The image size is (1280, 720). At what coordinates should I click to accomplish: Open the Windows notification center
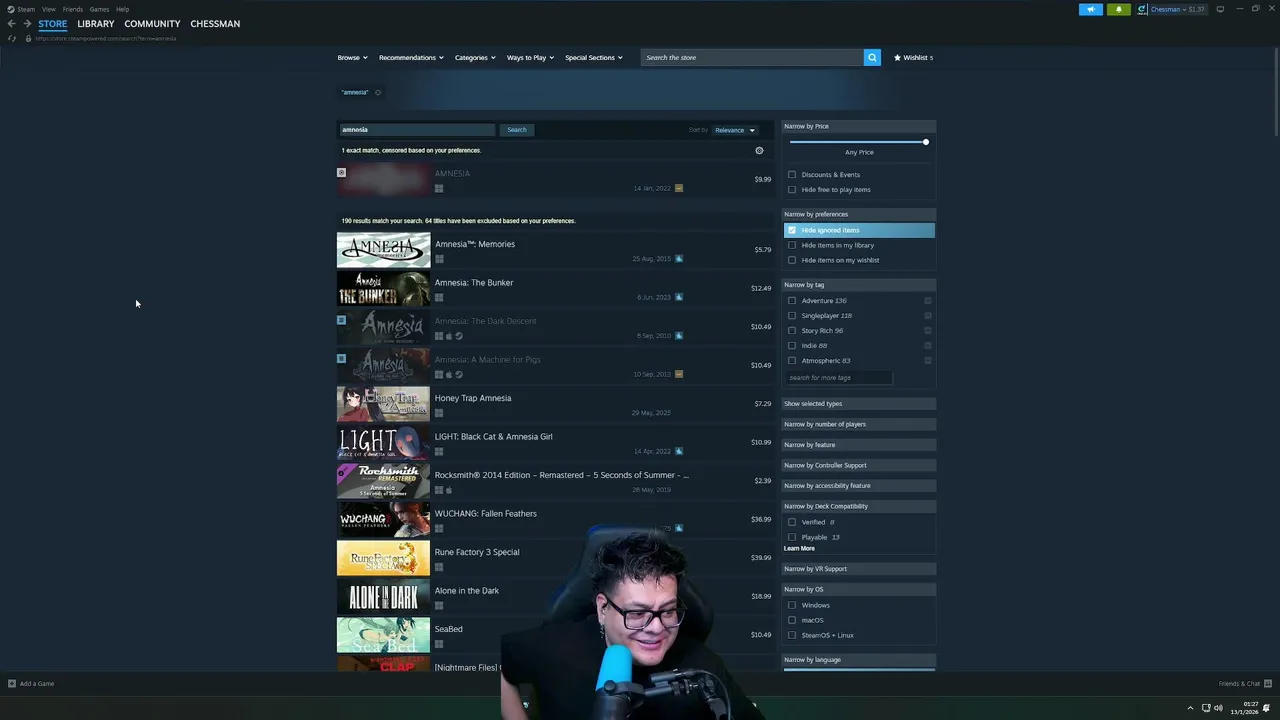coord(1266,708)
